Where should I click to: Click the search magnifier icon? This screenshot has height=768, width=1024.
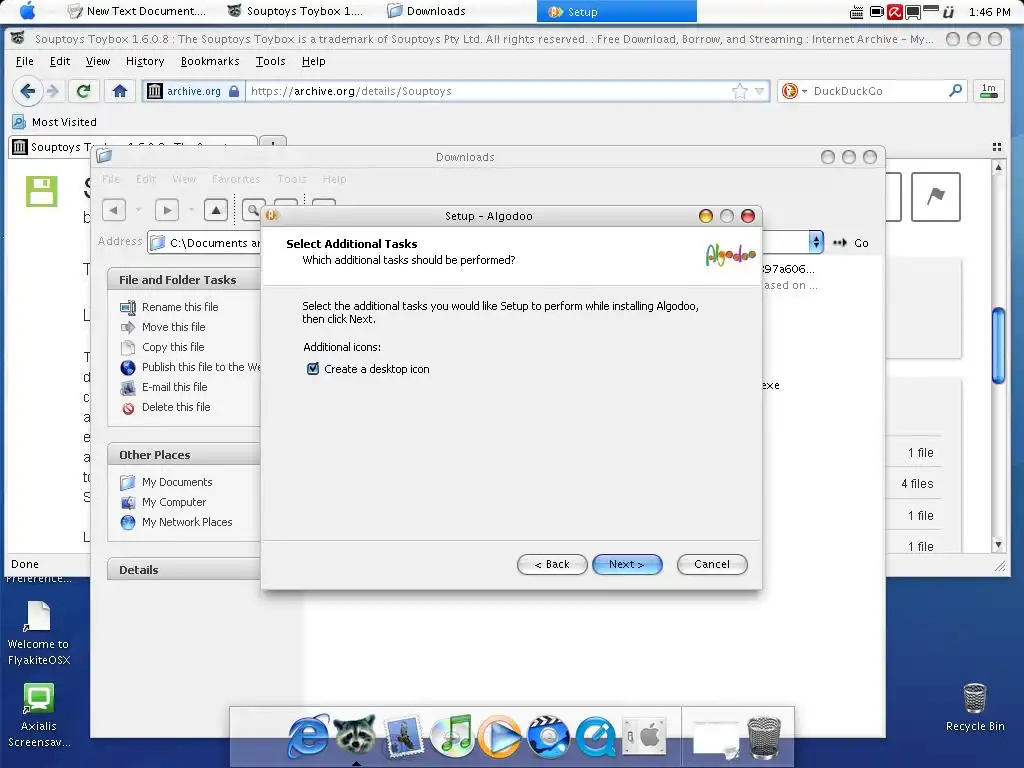[x=955, y=91]
